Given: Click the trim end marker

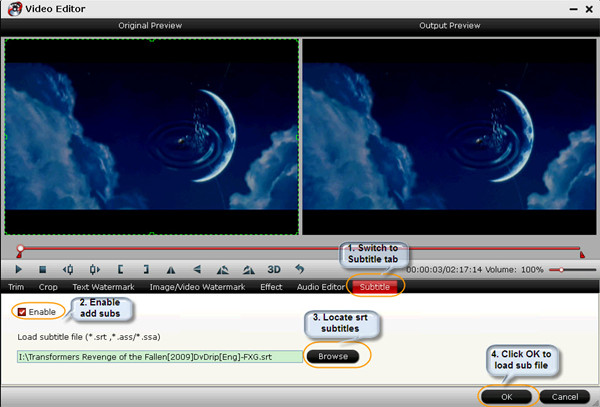Looking at the screenshot, I should (582, 254).
